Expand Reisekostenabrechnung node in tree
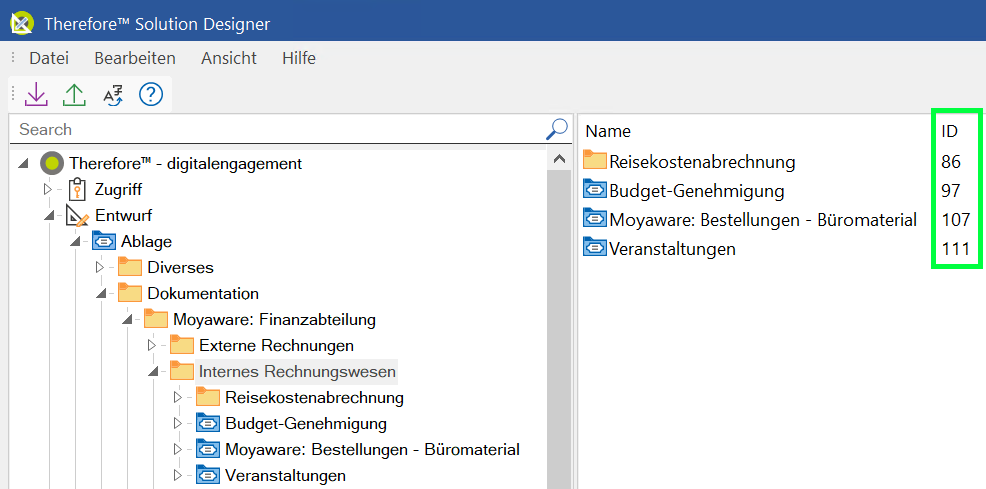Viewport: 986px width, 489px height. [x=178, y=397]
